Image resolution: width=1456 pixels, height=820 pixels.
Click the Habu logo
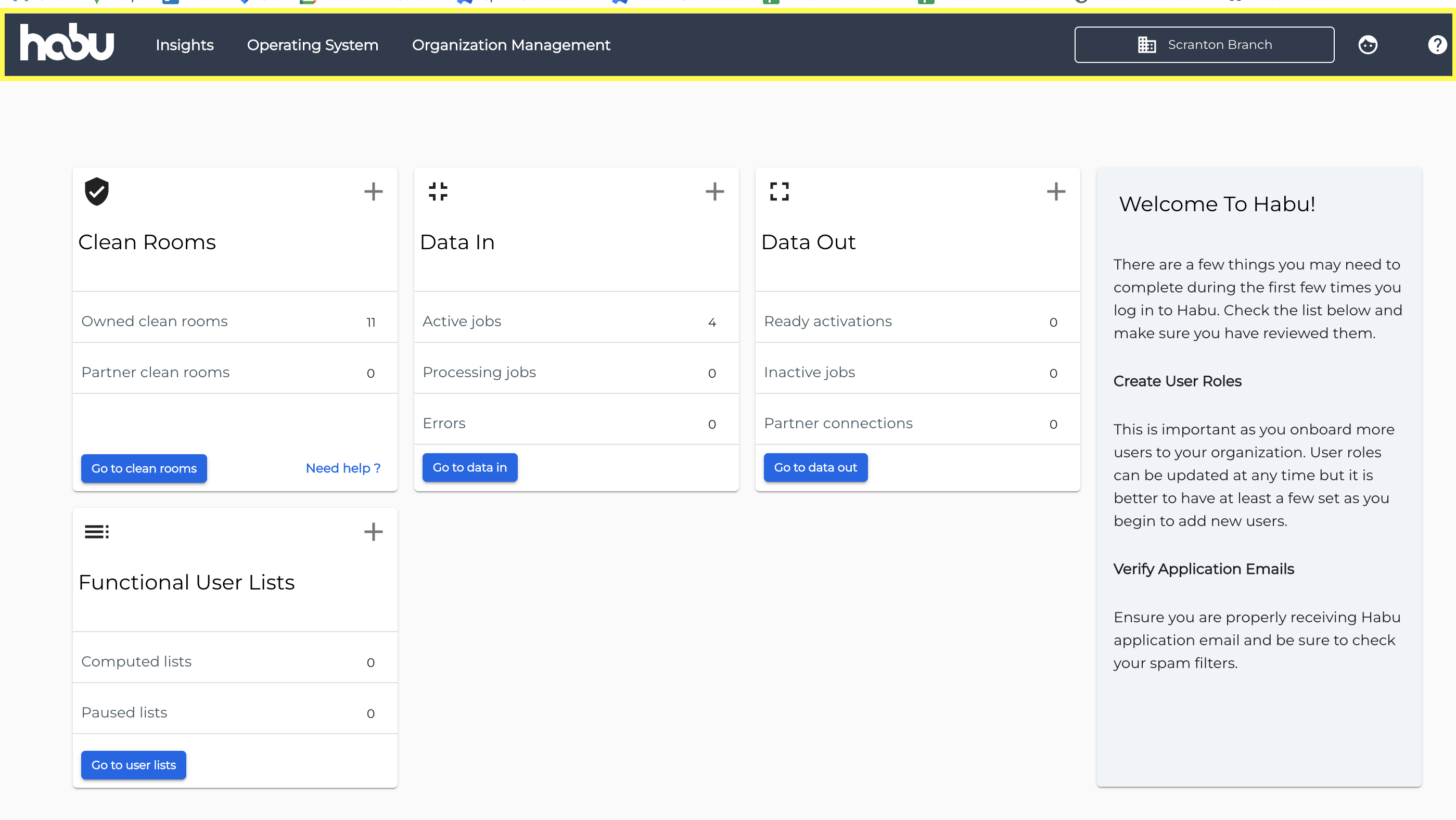tap(67, 43)
